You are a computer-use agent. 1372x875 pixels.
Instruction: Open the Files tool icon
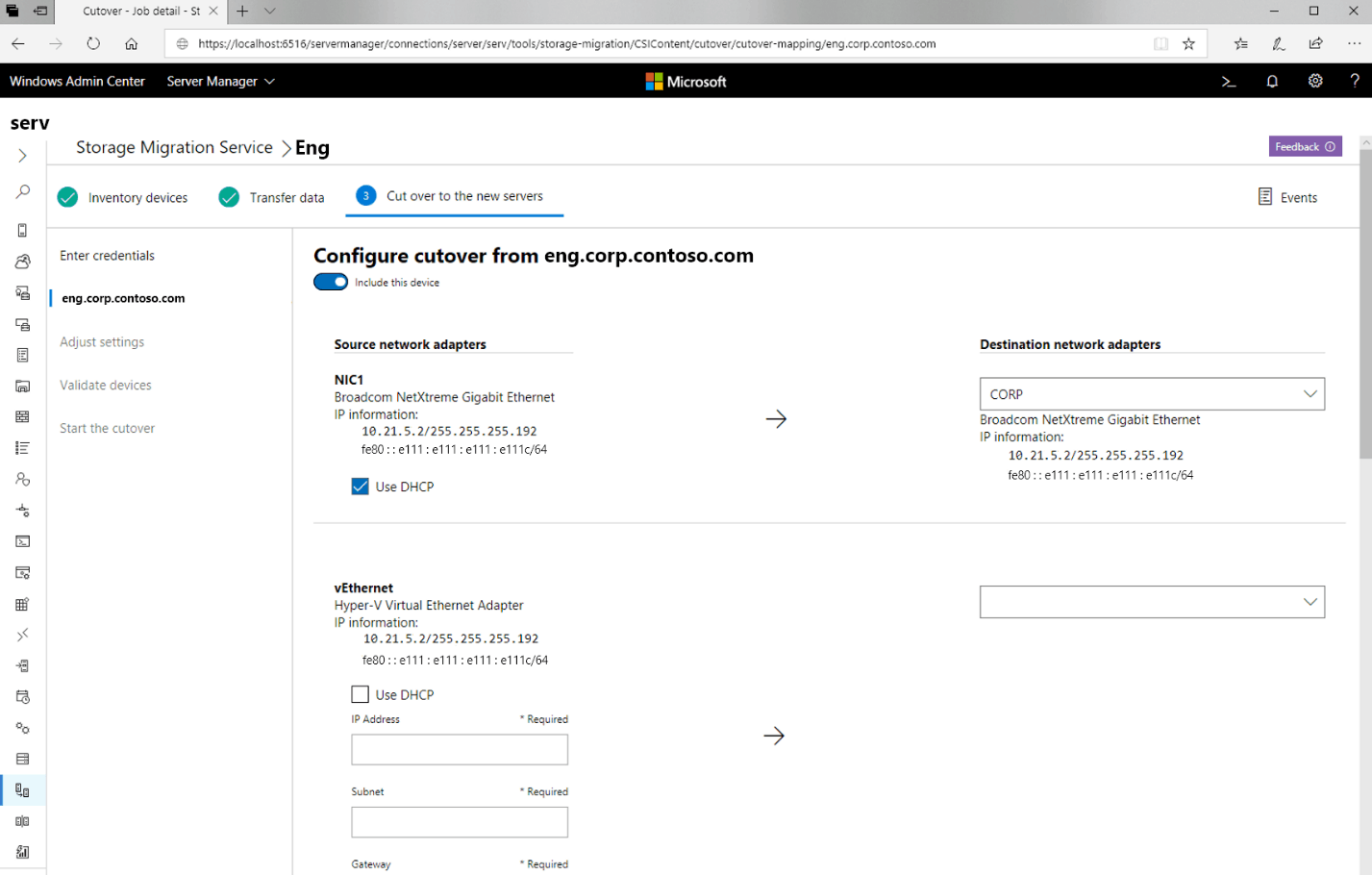pos(22,387)
